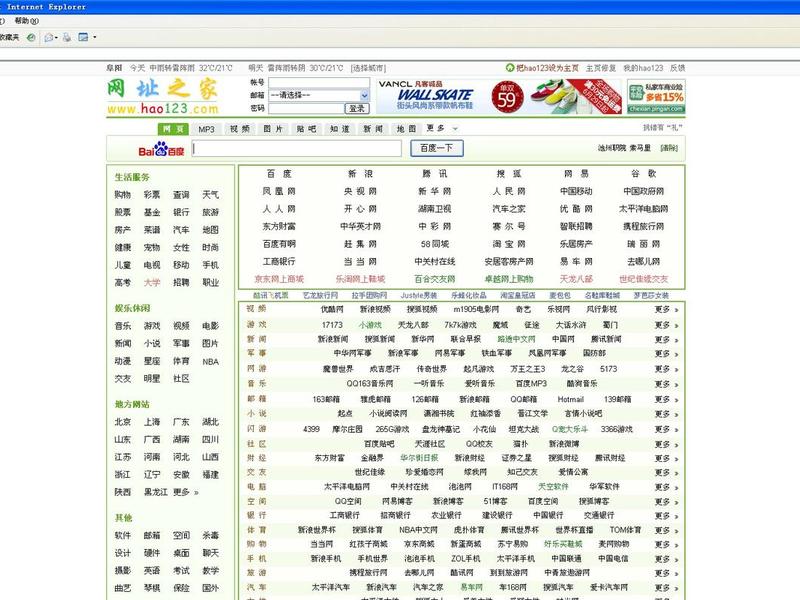The image size is (800, 600).
Task: Focus the 密码 password input field
Action: 306,108
